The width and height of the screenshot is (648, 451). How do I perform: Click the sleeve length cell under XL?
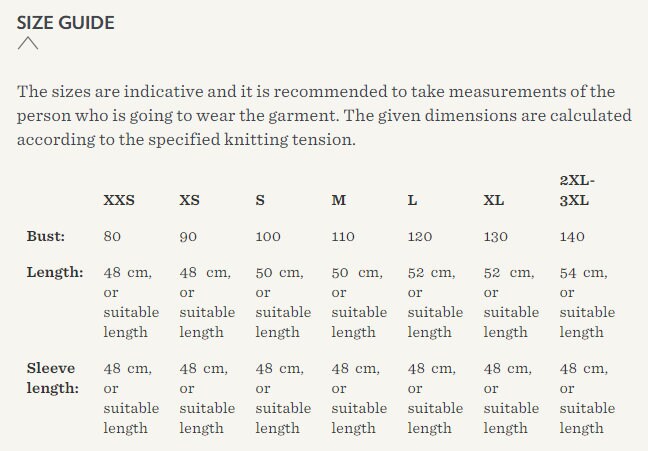pos(511,398)
